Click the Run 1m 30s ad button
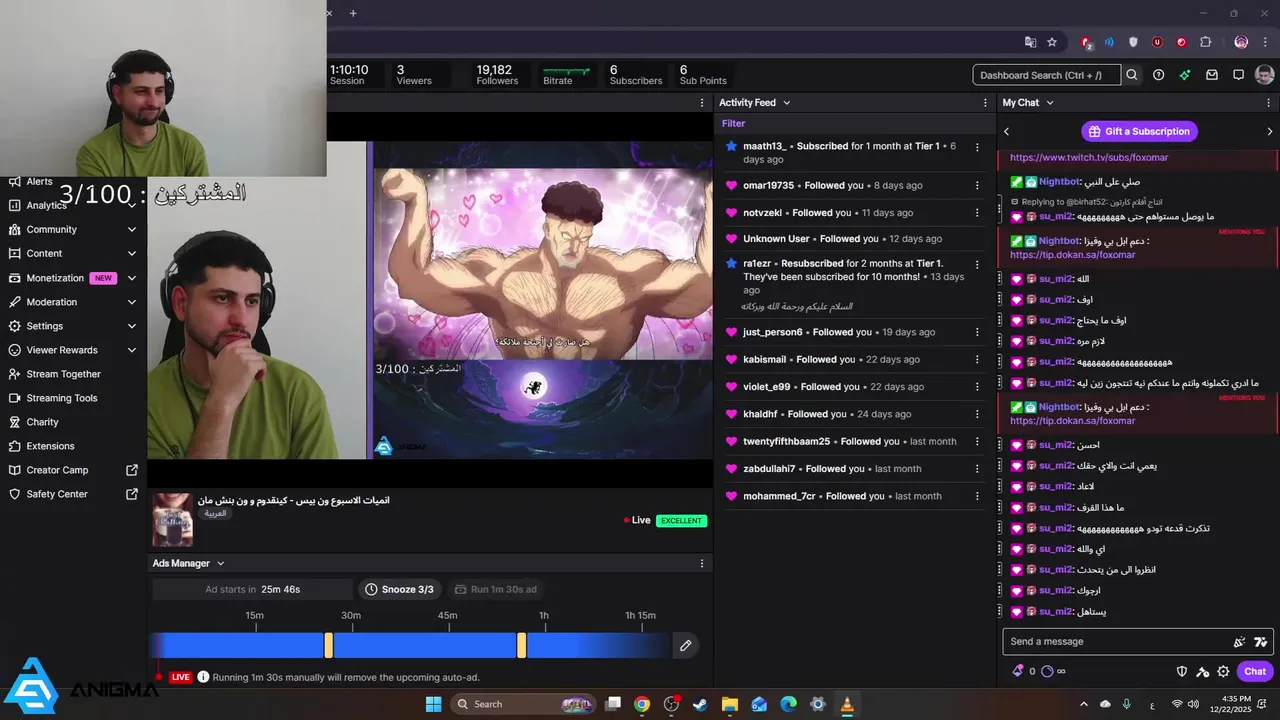The width and height of the screenshot is (1280, 720). click(x=498, y=589)
